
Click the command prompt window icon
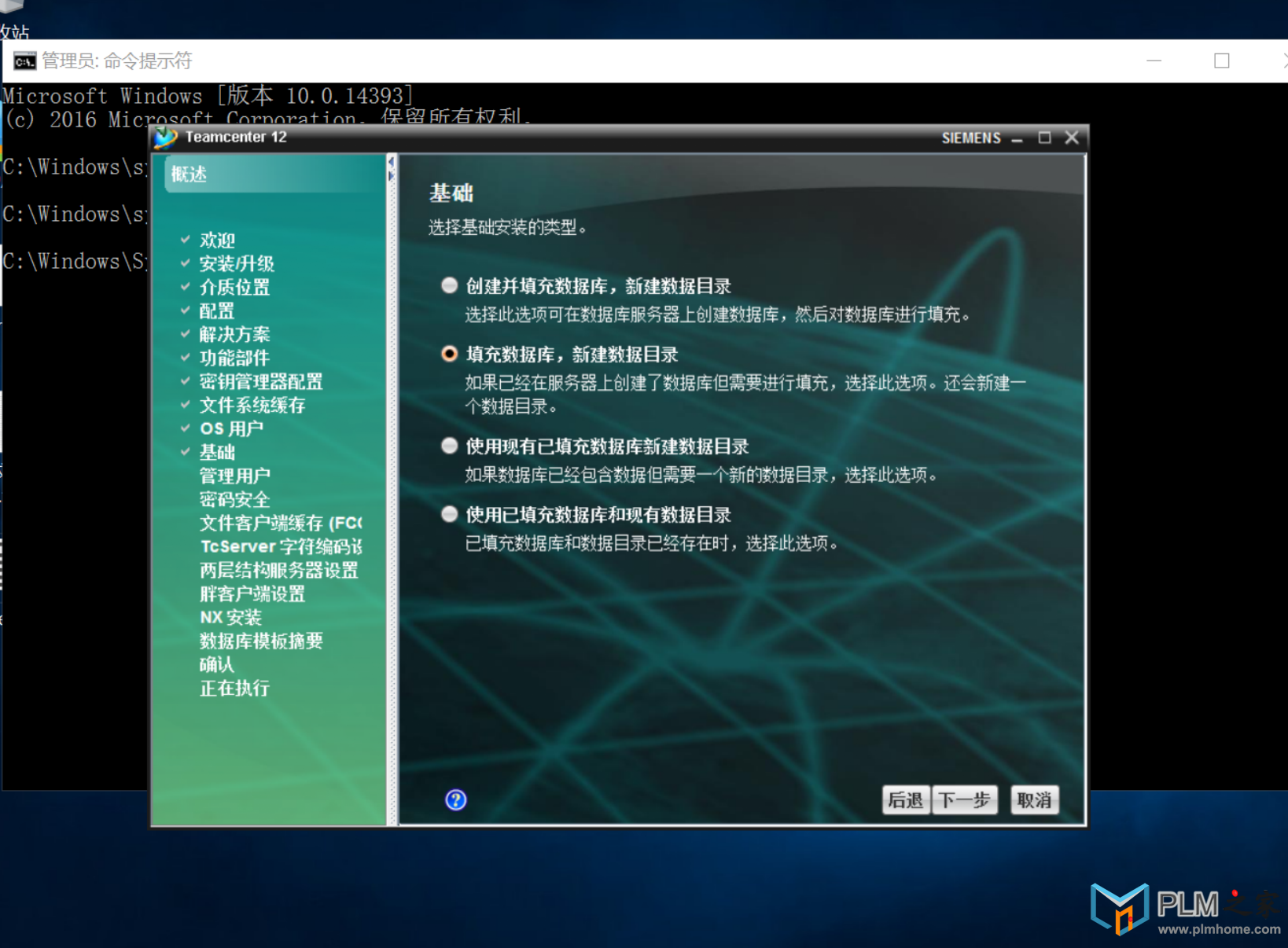(x=24, y=61)
